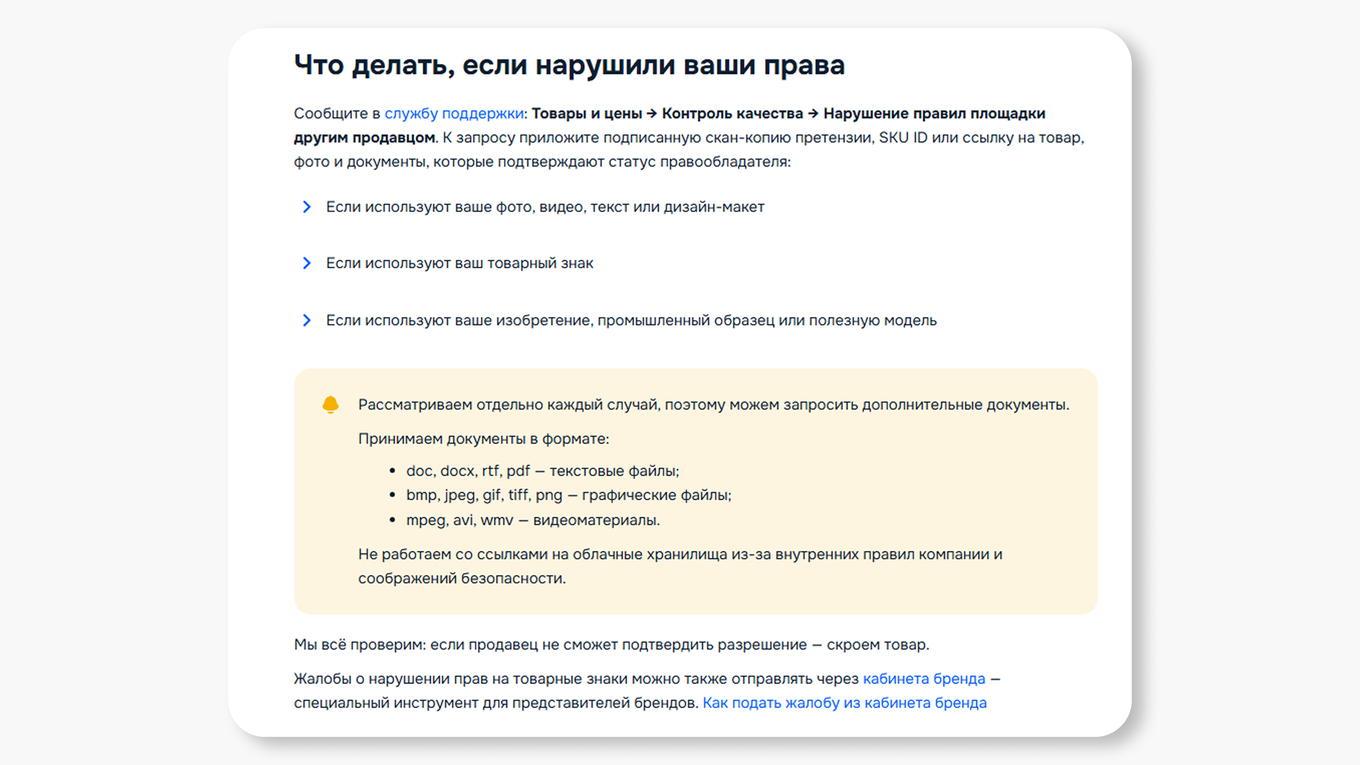Click the blue chevron beside the invention row
The height and width of the screenshot is (765, 1360).
tap(306, 320)
